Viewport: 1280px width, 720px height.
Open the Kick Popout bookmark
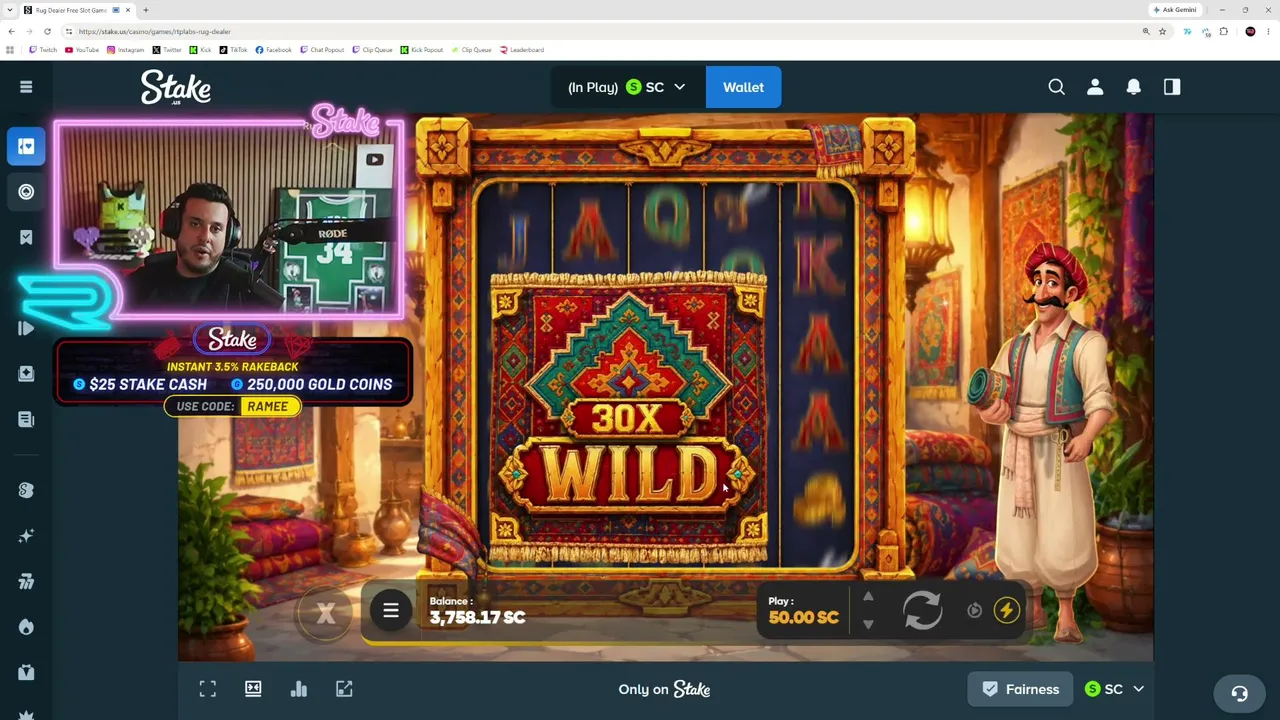pyautogui.click(x=422, y=49)
